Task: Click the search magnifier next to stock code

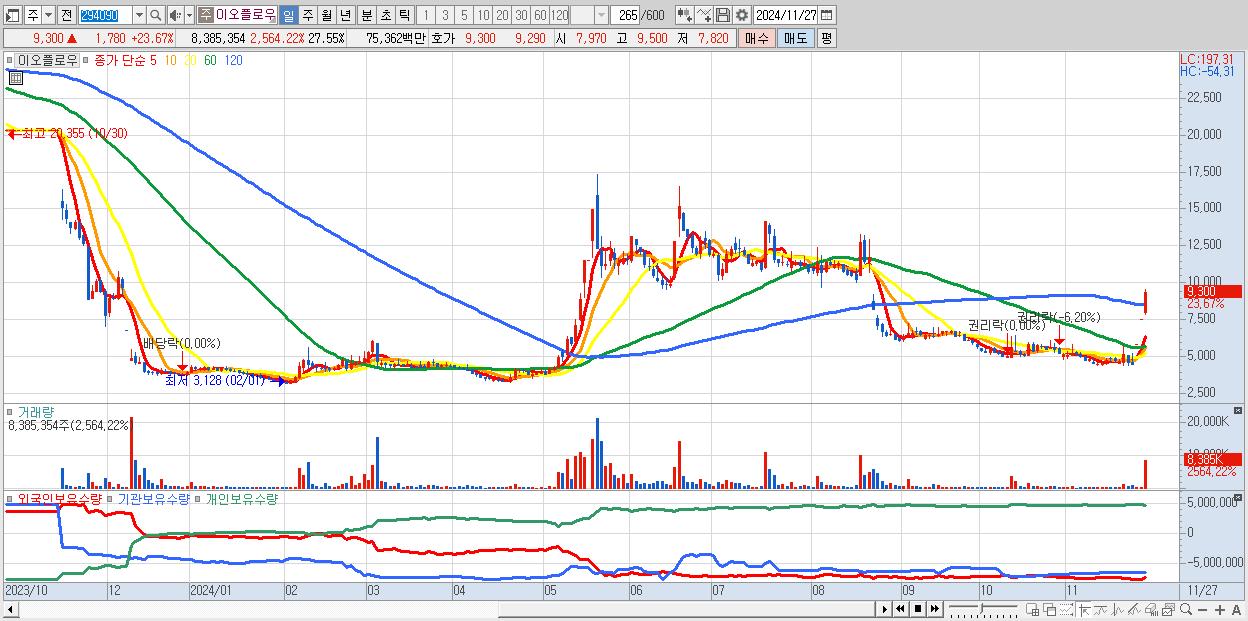Action: tap(155, 15)
